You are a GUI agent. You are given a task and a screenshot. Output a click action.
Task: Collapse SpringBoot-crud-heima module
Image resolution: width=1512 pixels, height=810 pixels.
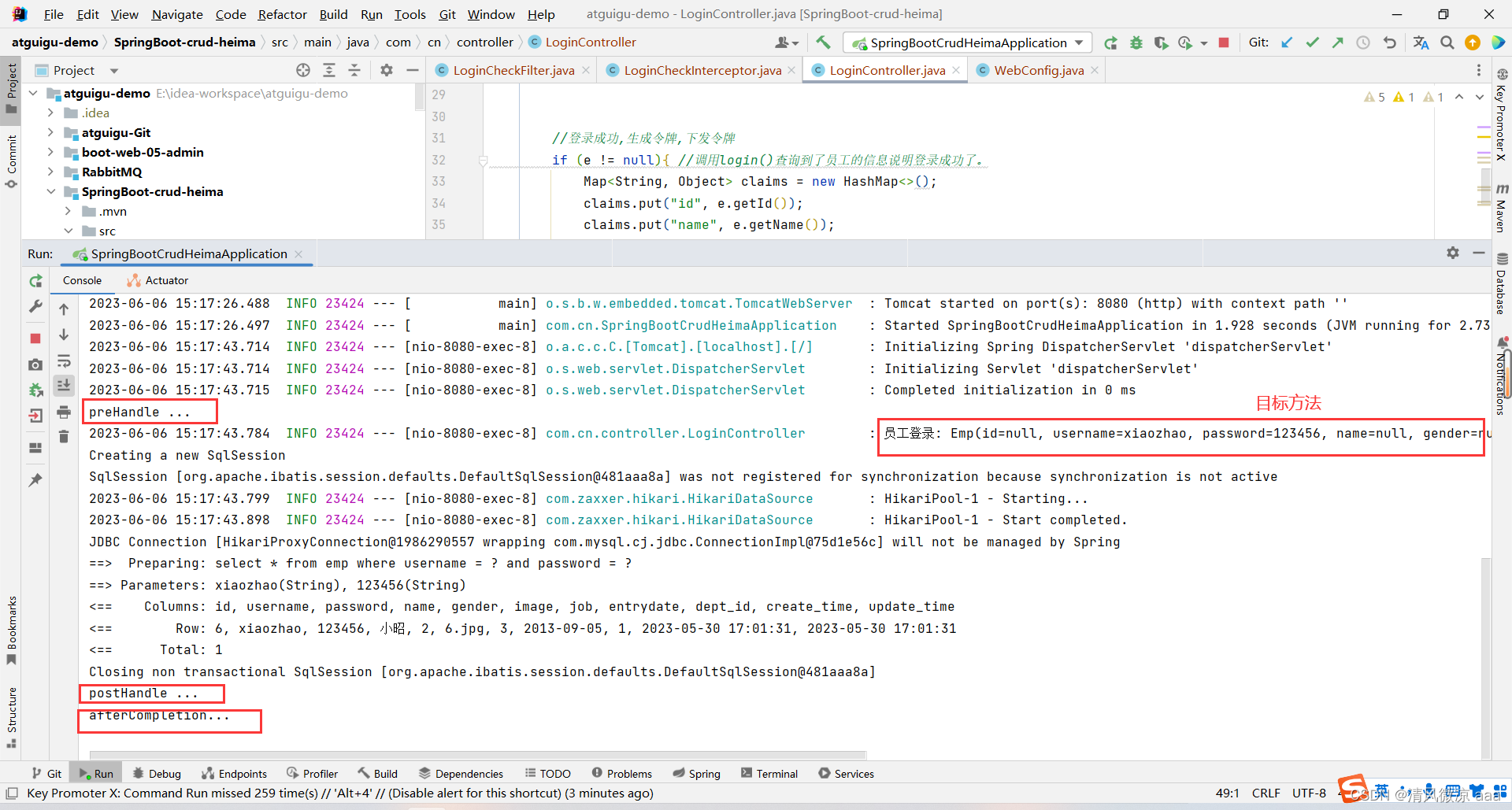click(50, 191)
